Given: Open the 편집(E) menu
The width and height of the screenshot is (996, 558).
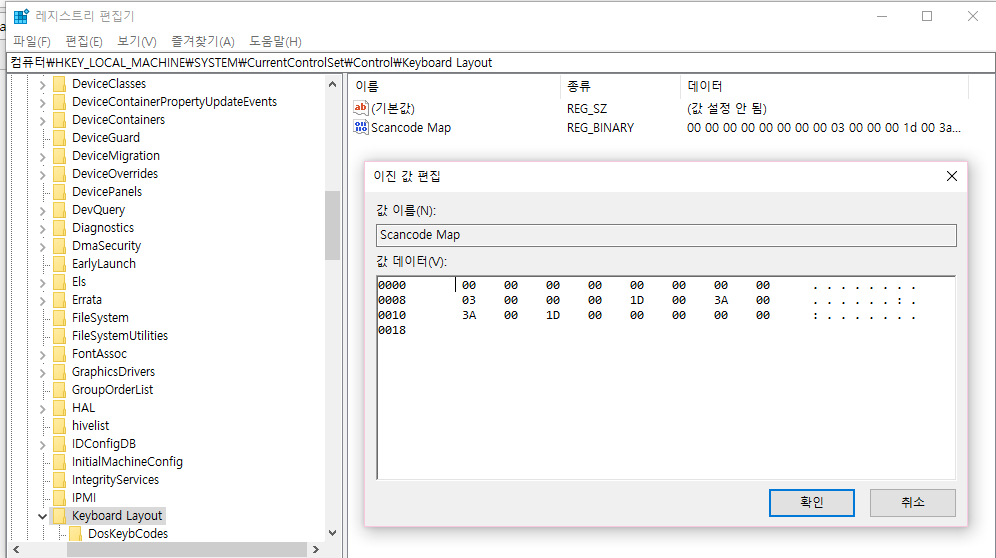Looking at the screenshot, I should [x=84, y=41].
